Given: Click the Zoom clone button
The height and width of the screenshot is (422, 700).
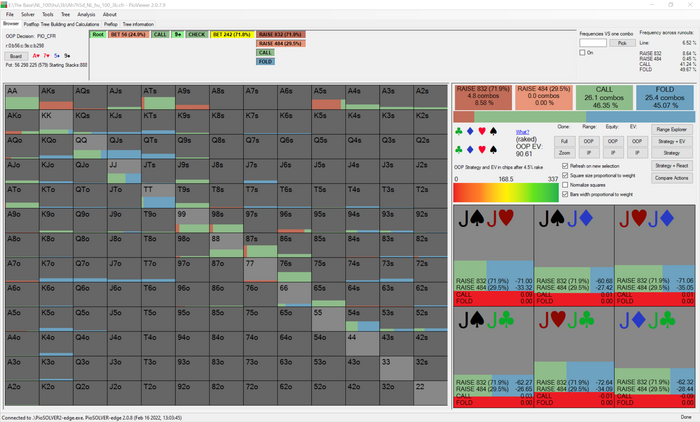Looking at the screenshot, I should [x=564, y=153].
